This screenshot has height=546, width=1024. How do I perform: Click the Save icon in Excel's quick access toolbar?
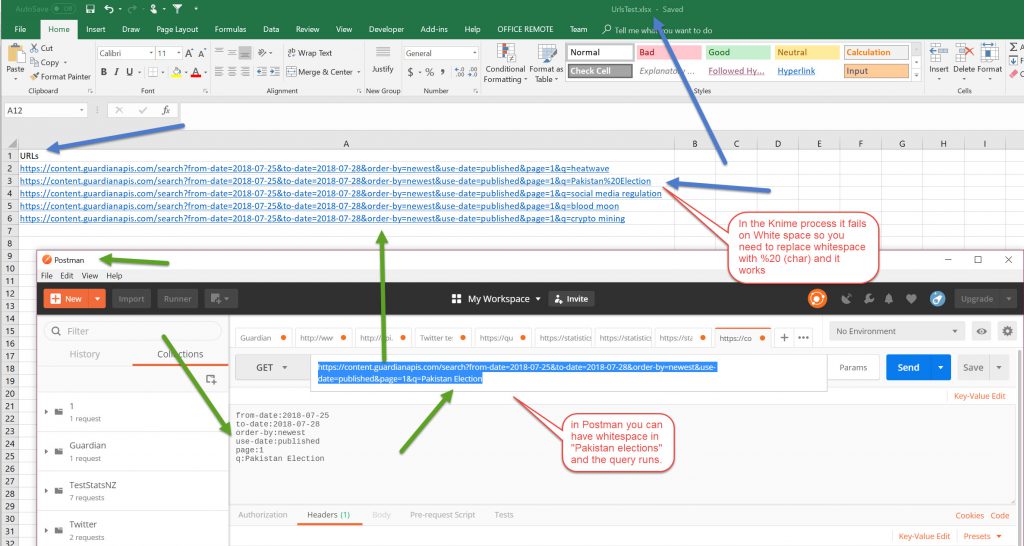90,9
